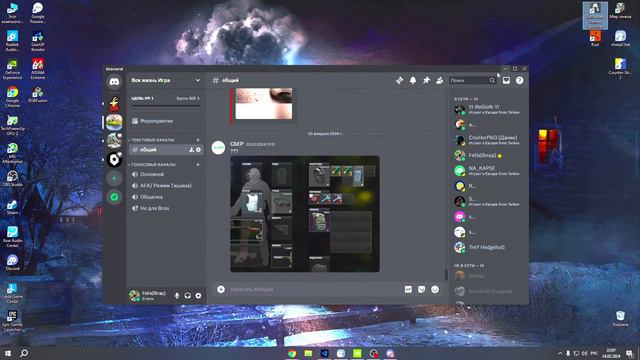Image resolution: width=640 pixels, height=360 pixels.
Task: Open the Мероприятия events entry
Action: [165, 121]
